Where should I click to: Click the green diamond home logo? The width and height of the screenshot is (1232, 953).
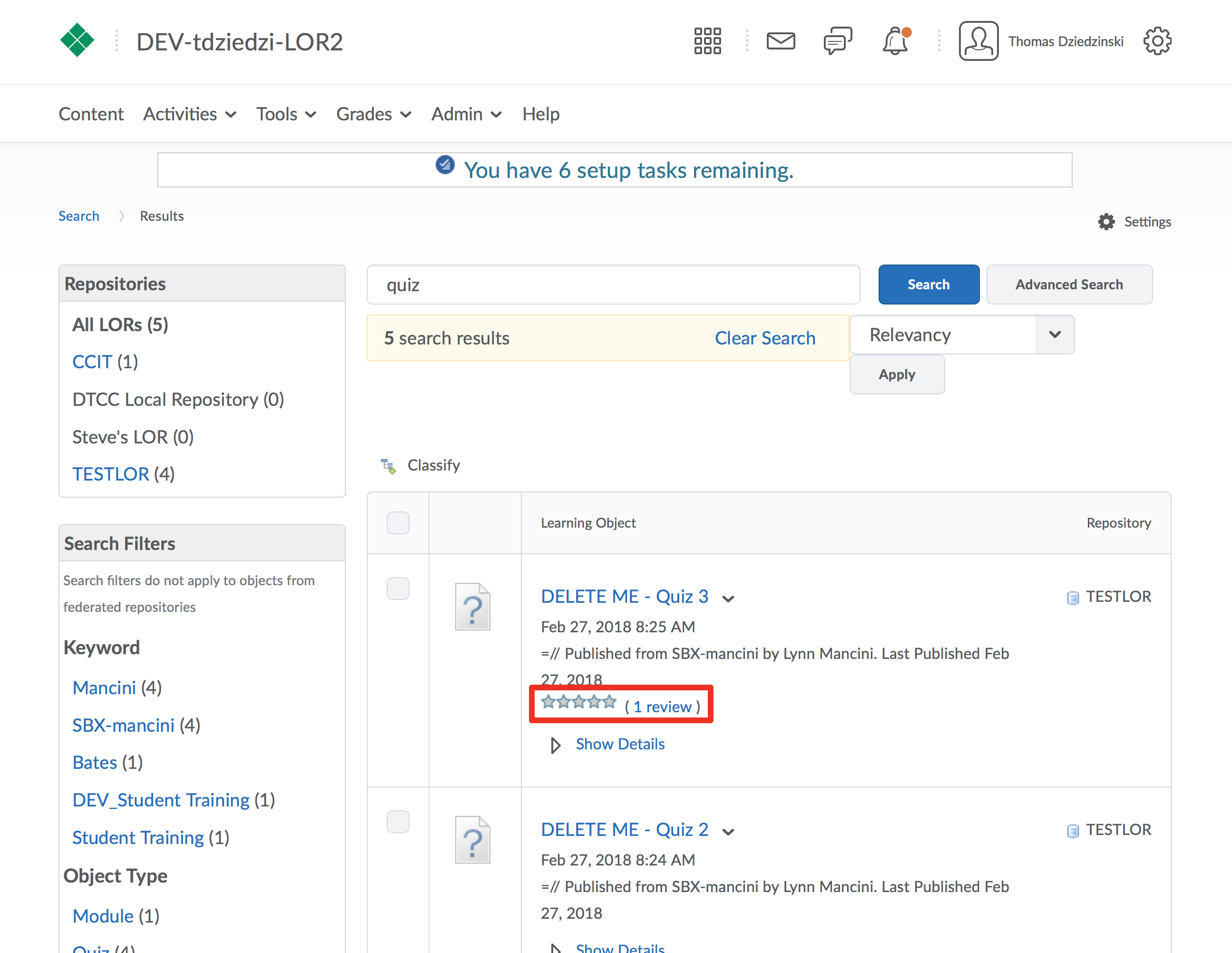coord(77,40)
